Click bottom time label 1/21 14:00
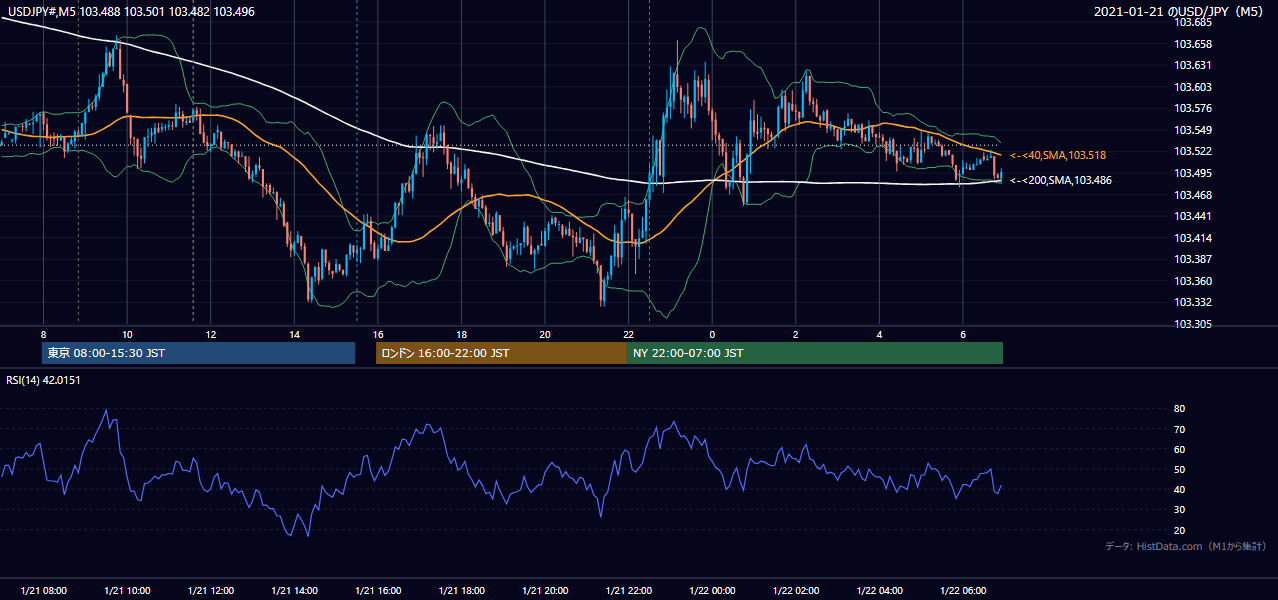The width and height of the screenshot is (1278, 600). pyautogui.click(x=294, y=591)
